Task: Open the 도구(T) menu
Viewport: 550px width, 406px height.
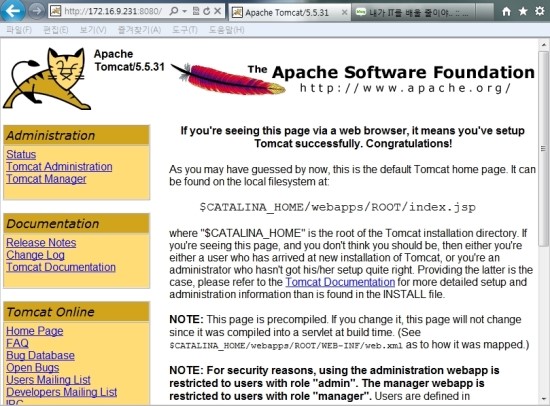Action: click(185, 30)
